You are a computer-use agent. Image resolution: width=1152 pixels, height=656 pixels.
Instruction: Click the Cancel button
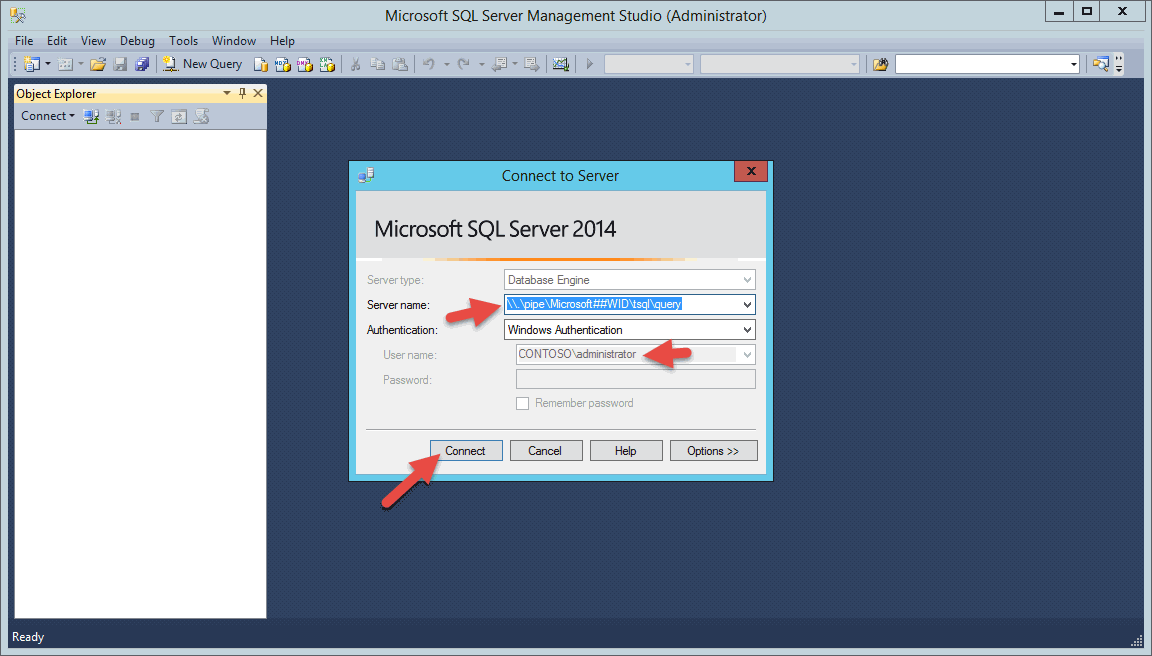click(546, 451)
